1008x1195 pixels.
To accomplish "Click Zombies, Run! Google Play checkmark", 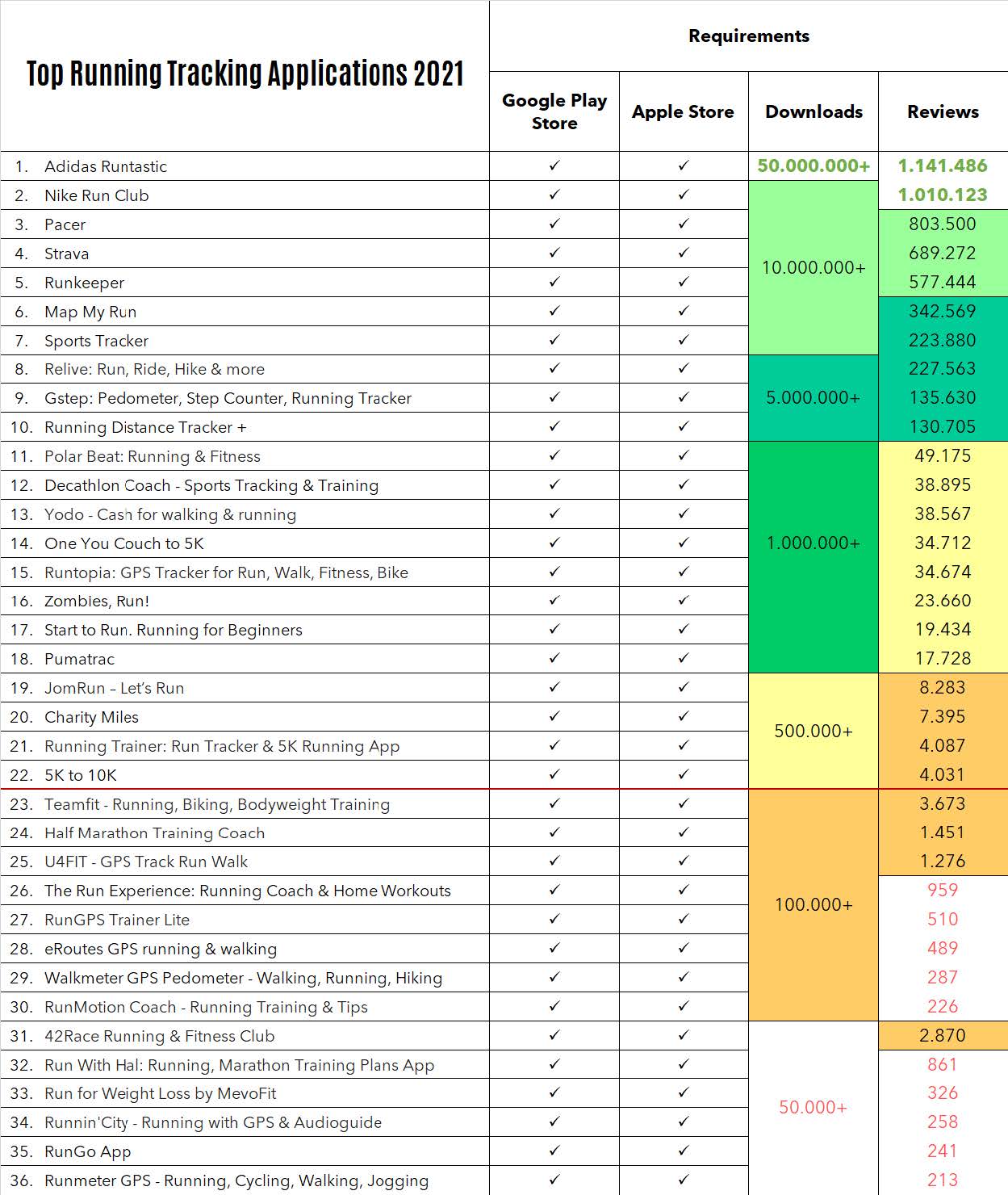I will click(x=554, y=600).
